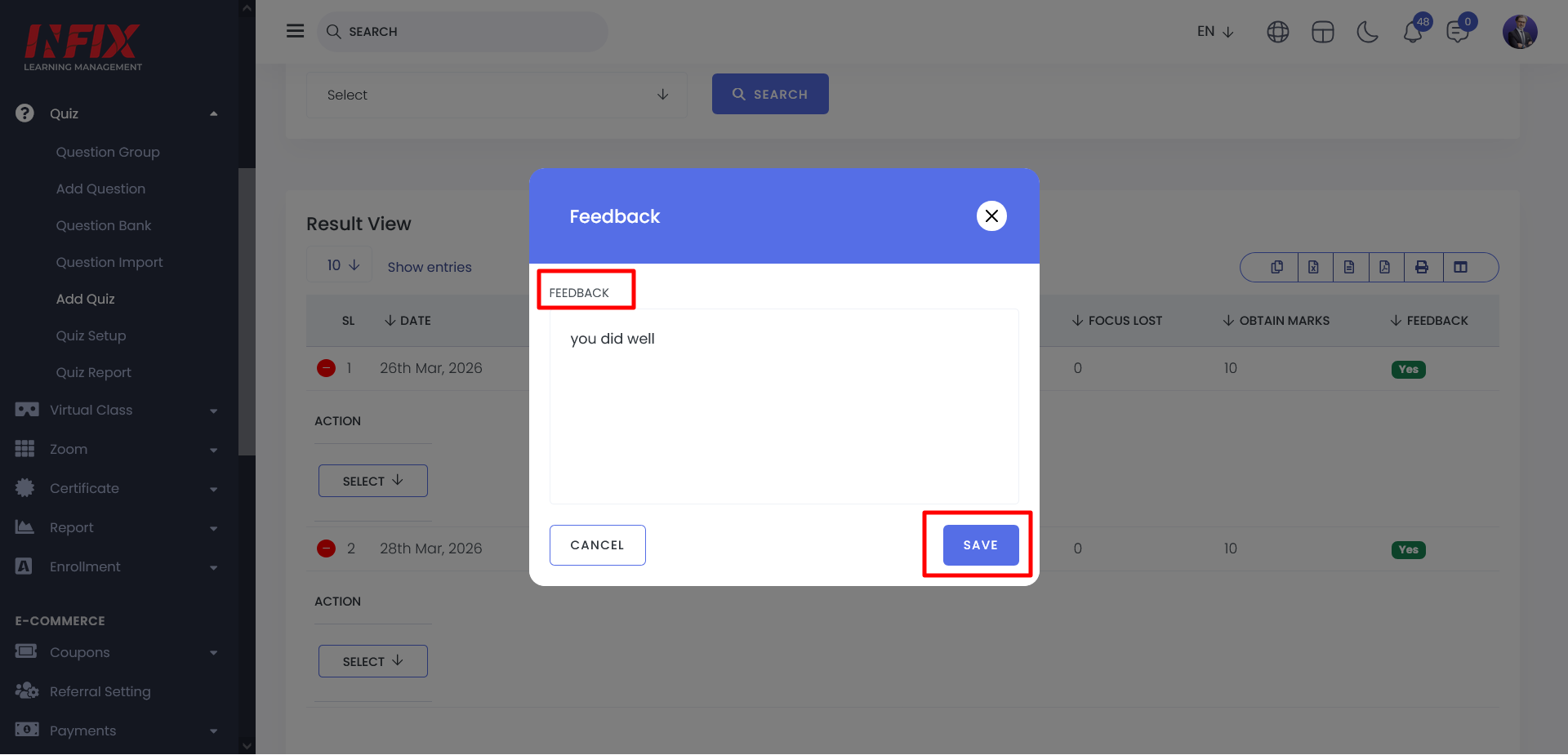Click the Export to Excel icon
The width and height of the screenshot is (1568, 755).
(x=1313, y=267)
